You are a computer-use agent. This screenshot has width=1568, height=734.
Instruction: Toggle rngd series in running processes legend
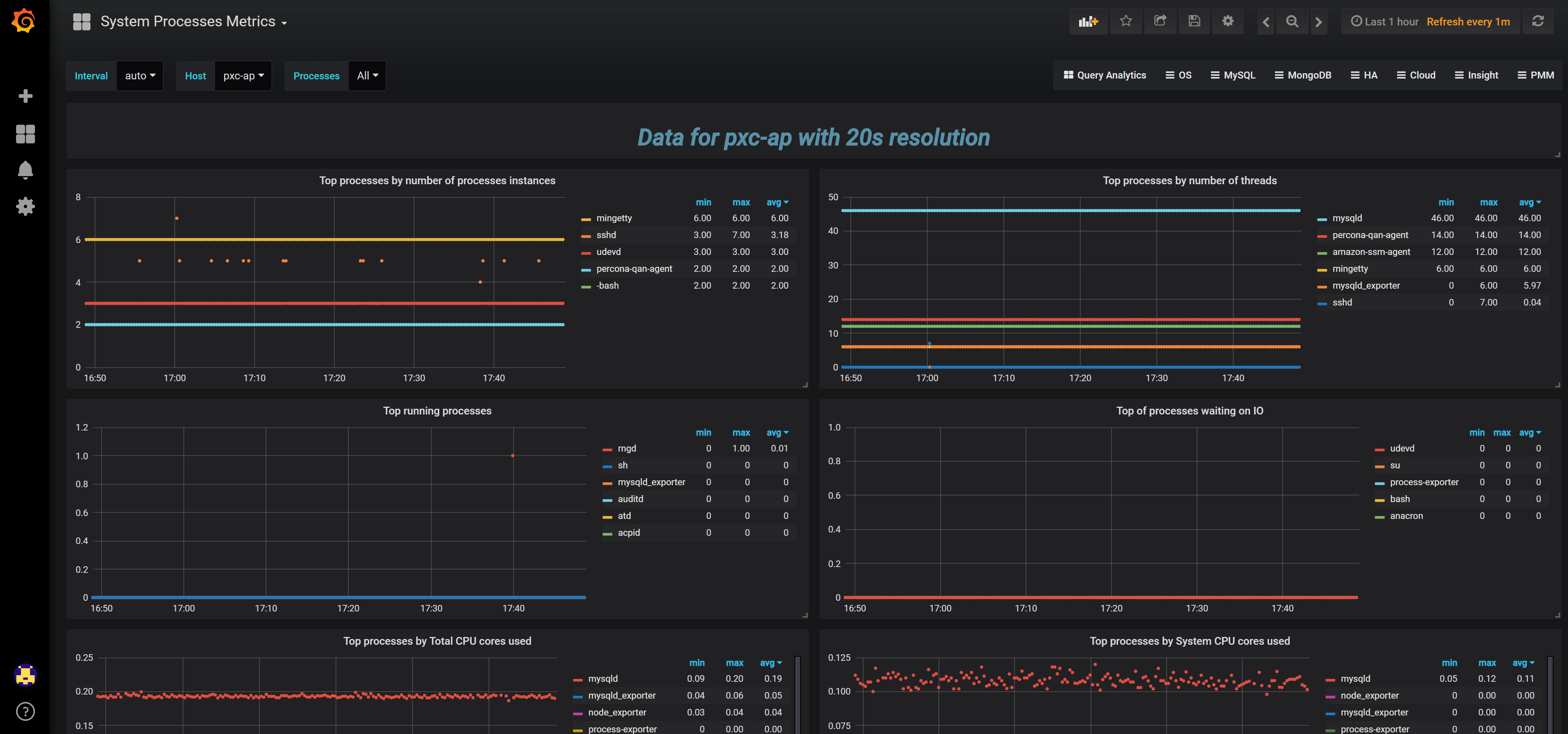pos(626,448)
